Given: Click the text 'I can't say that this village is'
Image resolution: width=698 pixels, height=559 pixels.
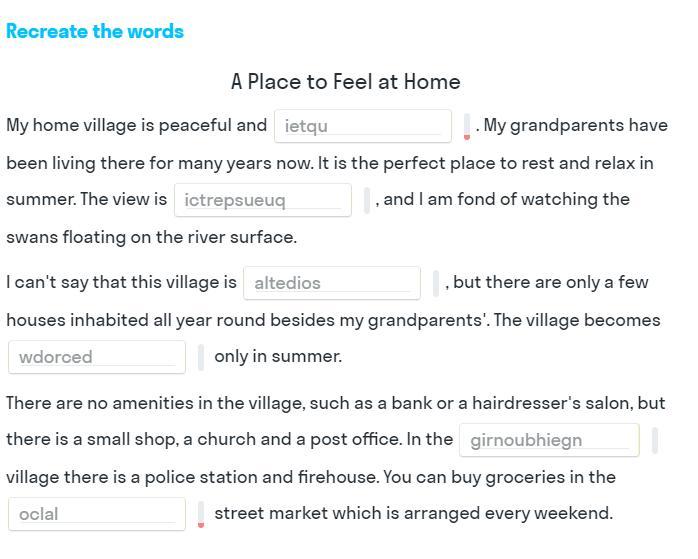Looking at the screenshot, I should (121, 283).
